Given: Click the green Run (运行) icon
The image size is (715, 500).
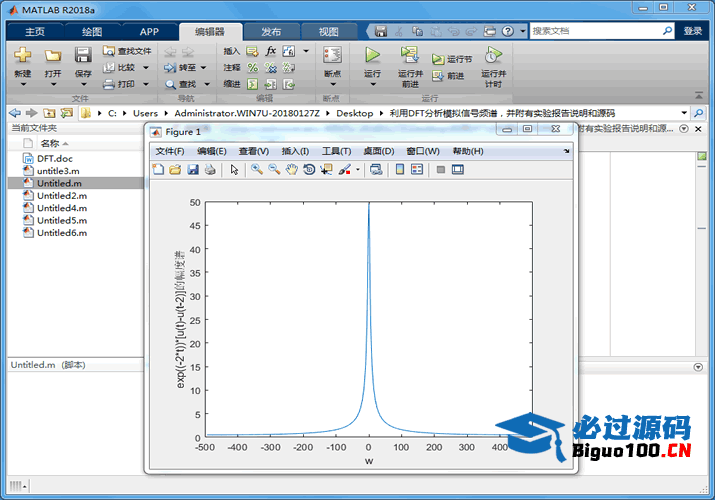Looking at the screenshot, I should click(x=373, y=55).
